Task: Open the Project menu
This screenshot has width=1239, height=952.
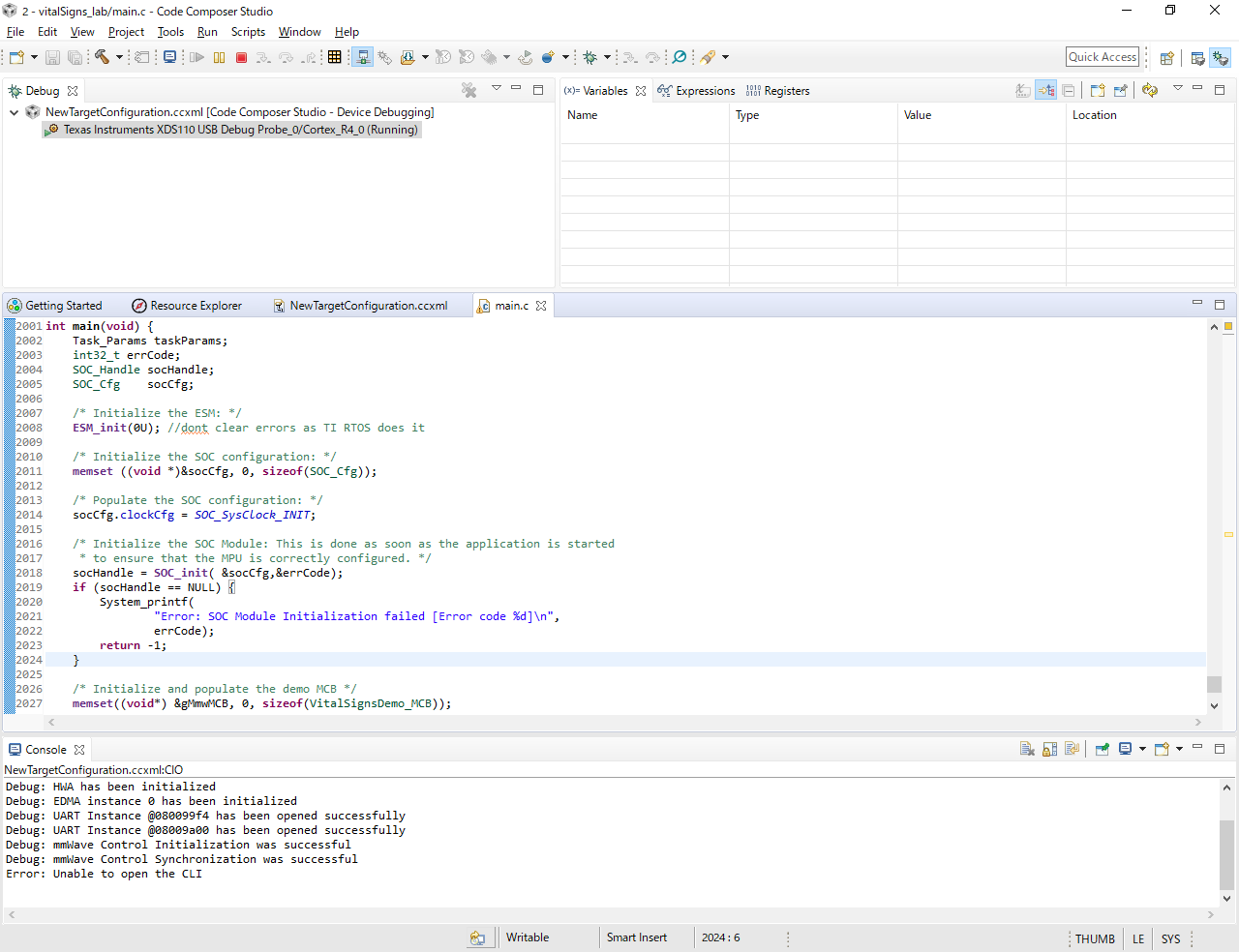Action: tap(126, 32)
